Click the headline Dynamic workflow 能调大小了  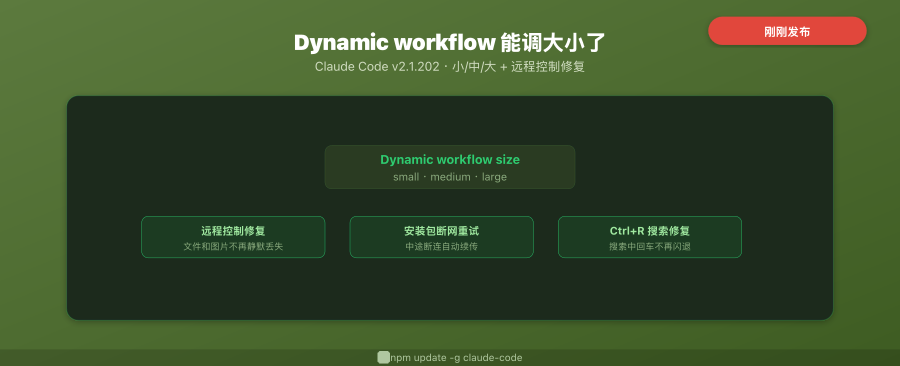pos(449,43)
